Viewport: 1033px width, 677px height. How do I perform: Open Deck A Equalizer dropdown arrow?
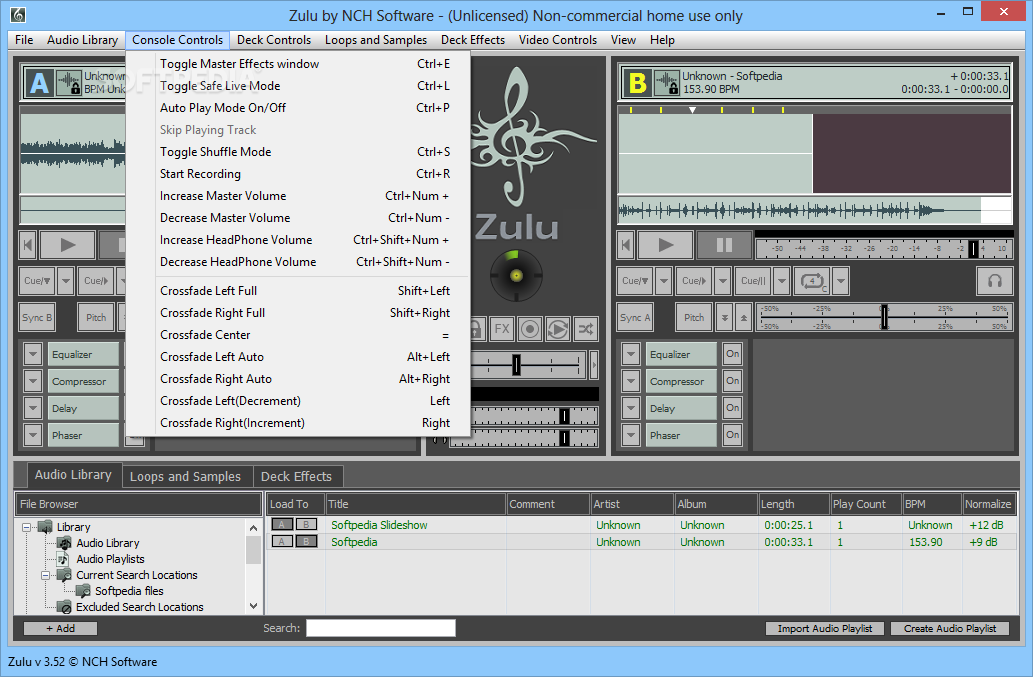(x=32, y=354)
